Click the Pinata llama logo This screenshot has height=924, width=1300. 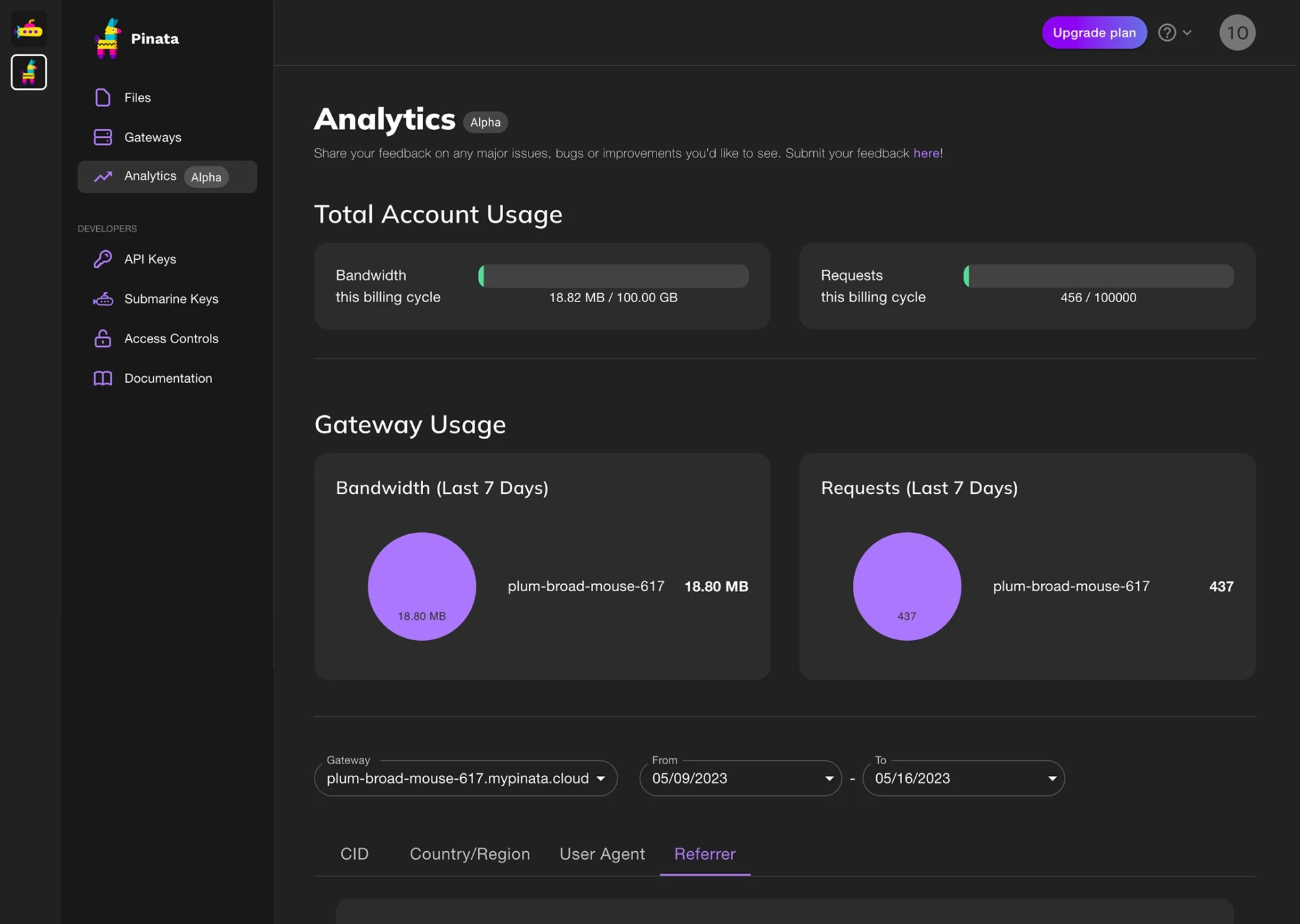tap(107, 38)
